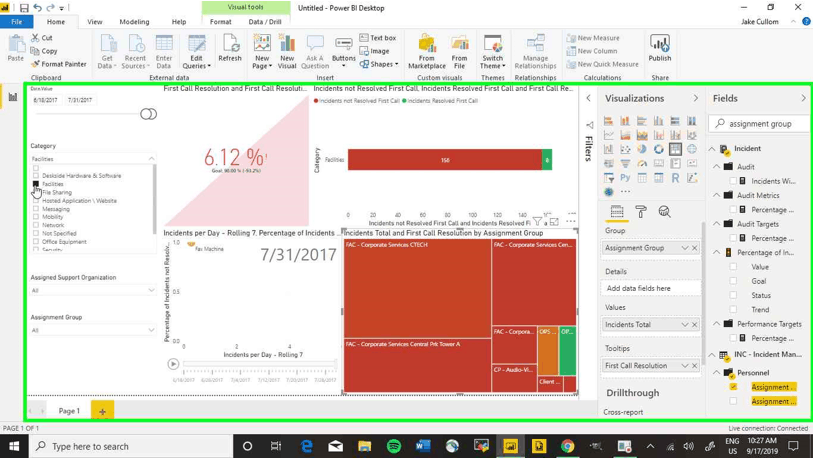Import more visuals via ellipsis icon

pos(625,192)
